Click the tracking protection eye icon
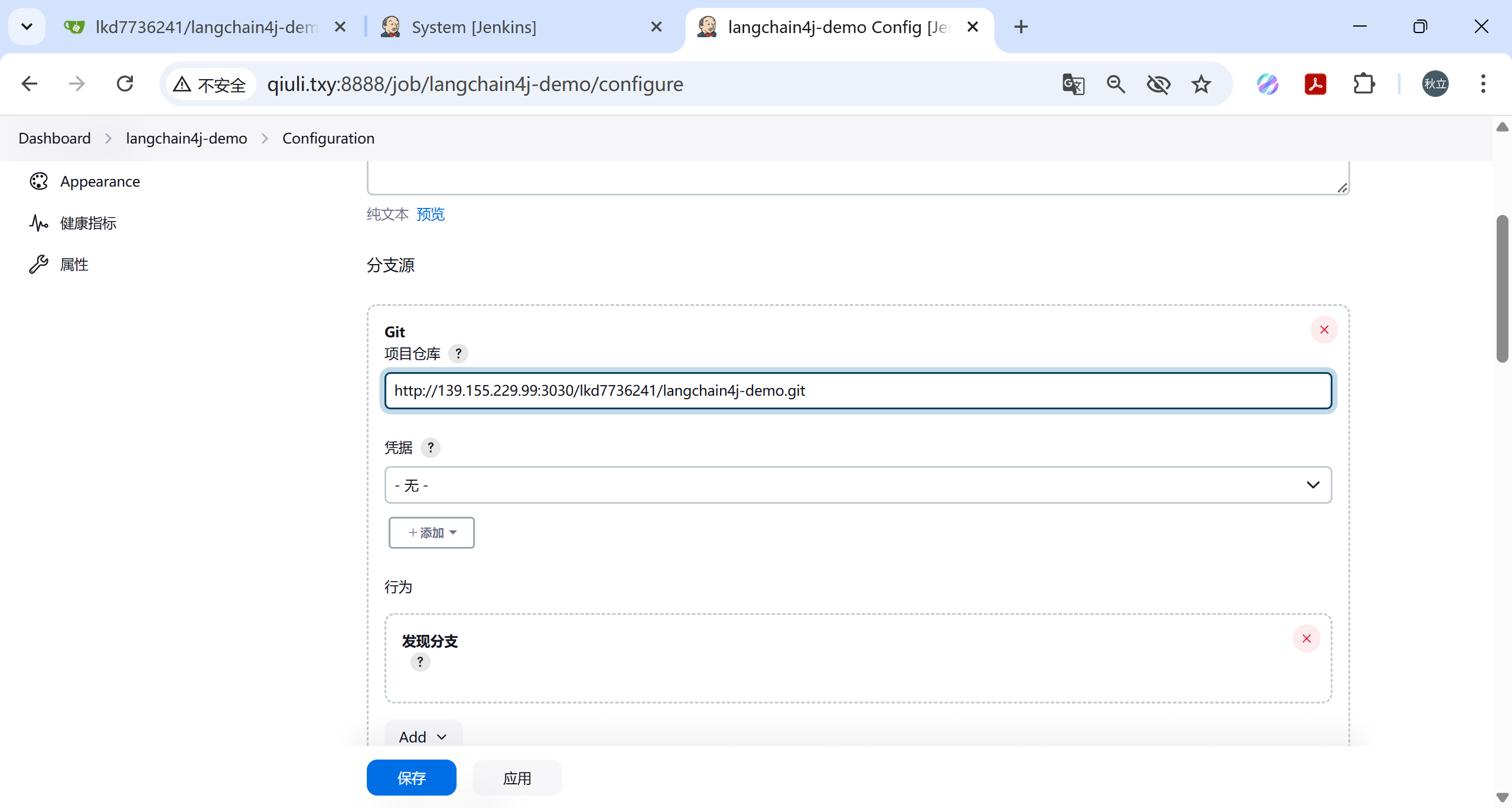The height and width of the screenshot is (808, 1512). point(1158,84)
